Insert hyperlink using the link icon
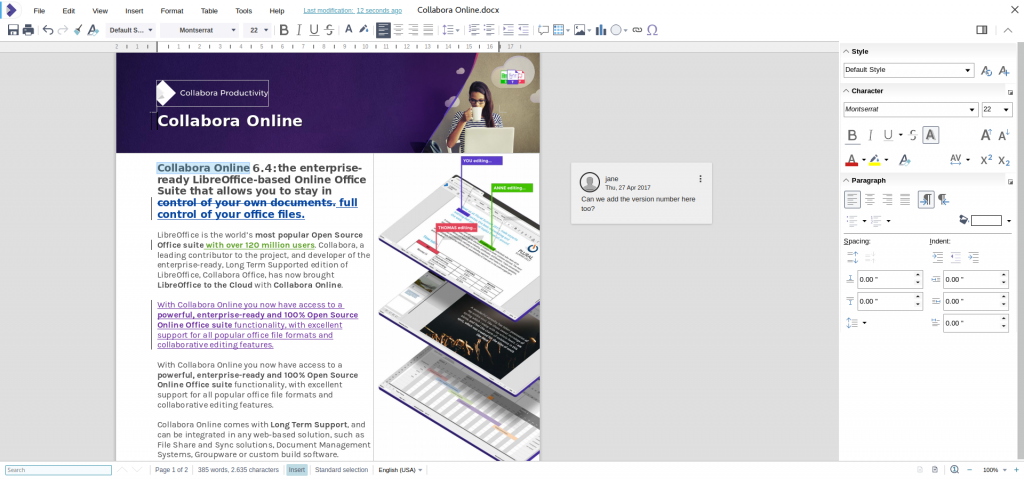This screenshot has width=1024, height=479. point(636,30)
